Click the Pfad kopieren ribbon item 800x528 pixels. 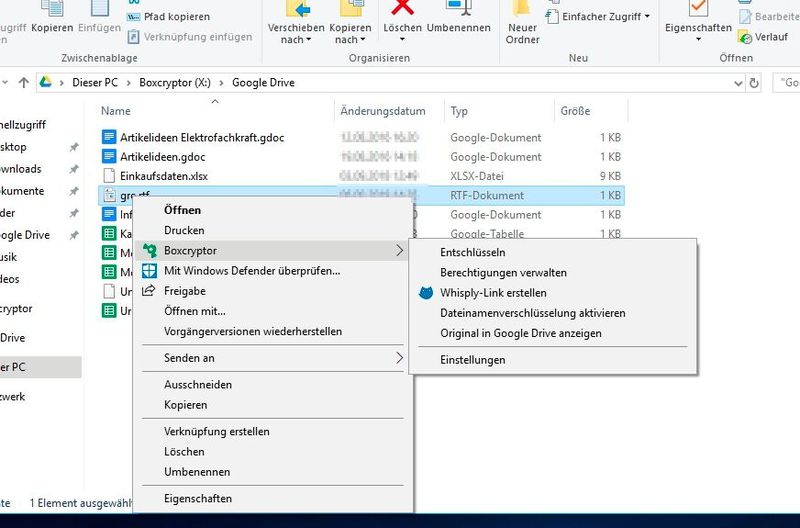point(168,16)
